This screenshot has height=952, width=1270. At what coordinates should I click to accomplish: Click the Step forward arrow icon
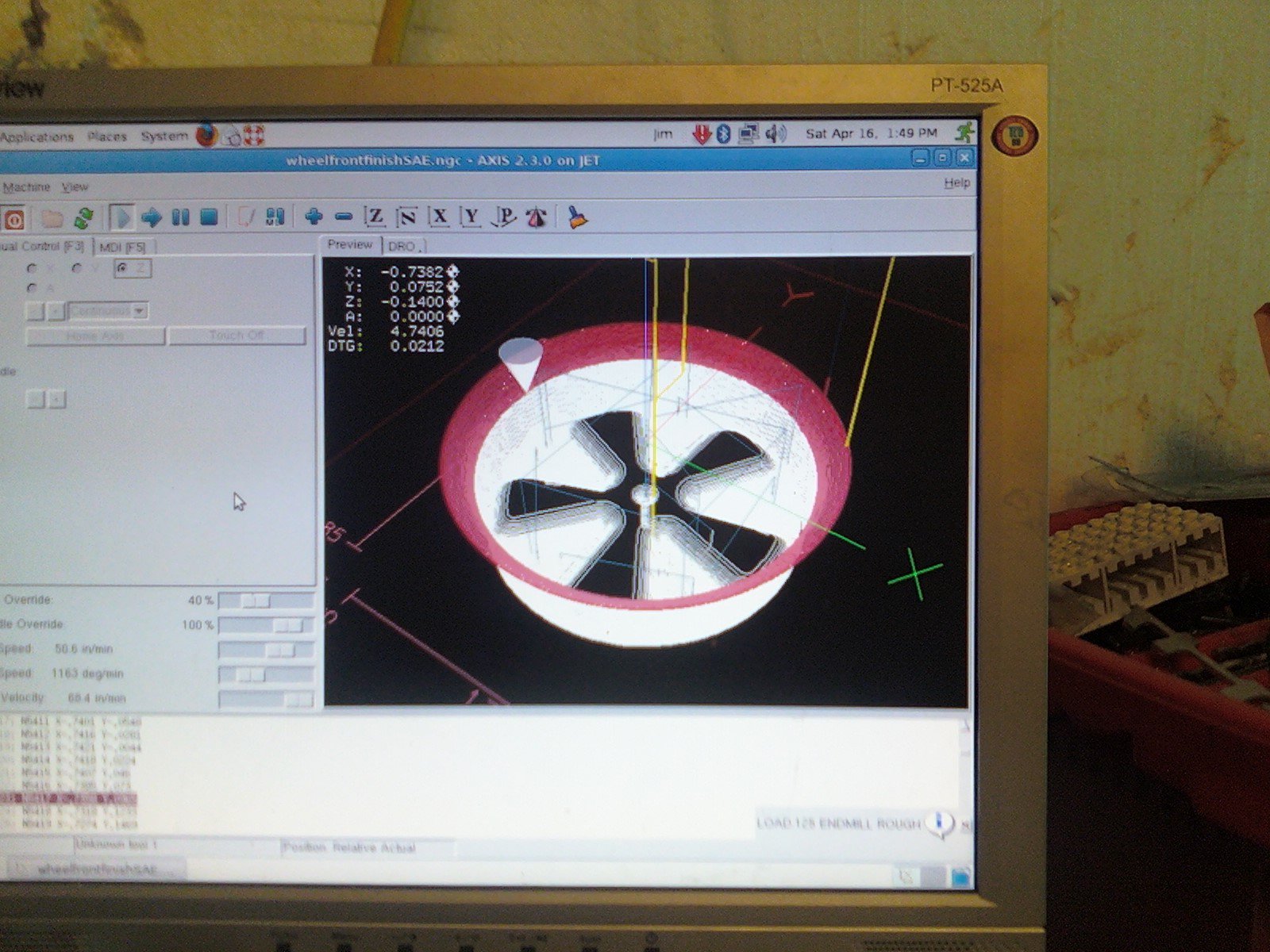(152, 217)
